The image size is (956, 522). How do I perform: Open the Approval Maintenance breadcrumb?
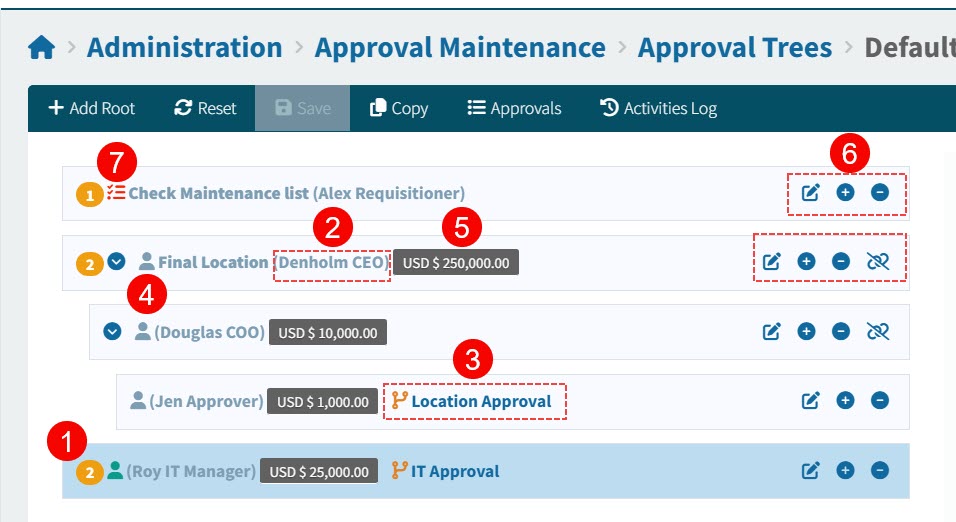pyautogui.click(x=459, y=48)
